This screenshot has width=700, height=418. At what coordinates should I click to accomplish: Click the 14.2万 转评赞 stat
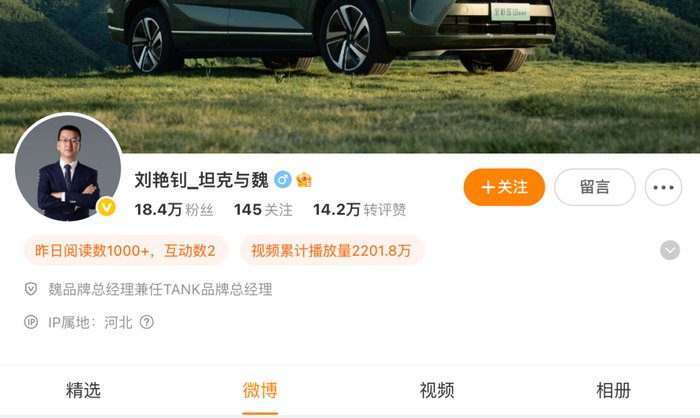[x=359, y=209]
